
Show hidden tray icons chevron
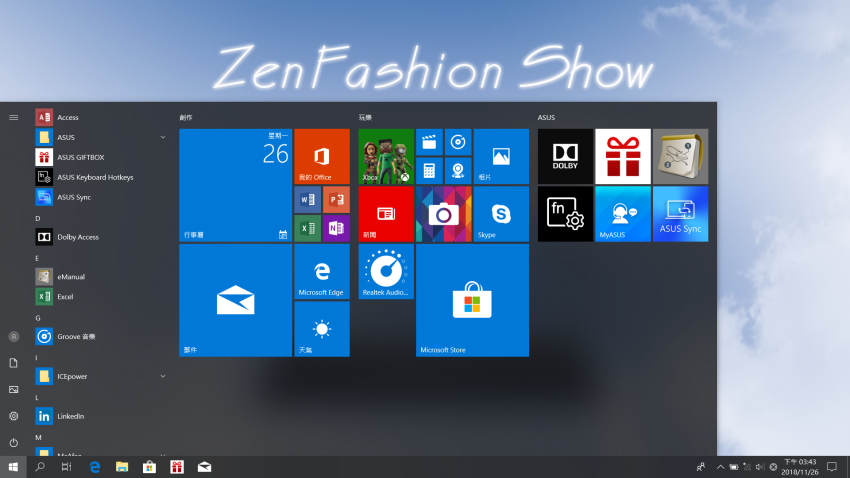[720, 467]
